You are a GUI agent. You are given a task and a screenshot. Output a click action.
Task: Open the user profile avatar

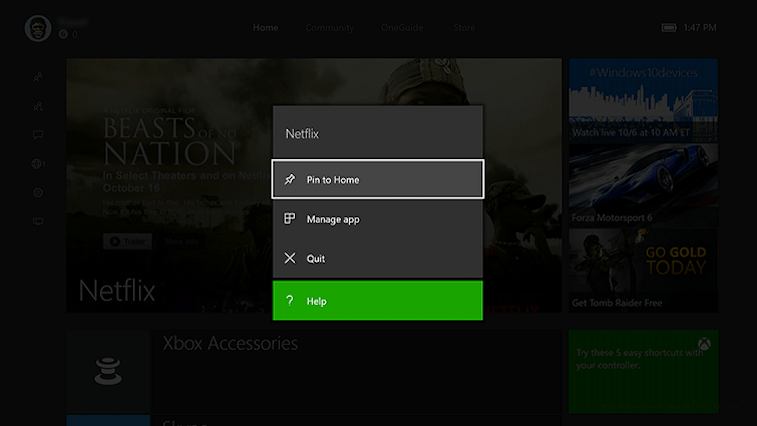click(x=38, y=28)
